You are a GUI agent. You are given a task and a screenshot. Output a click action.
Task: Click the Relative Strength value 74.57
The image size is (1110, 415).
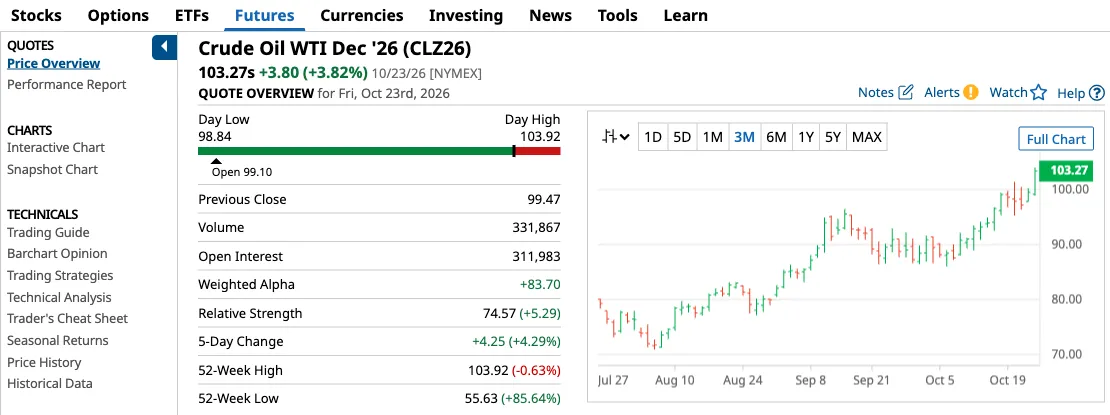(x=498, y=313)
